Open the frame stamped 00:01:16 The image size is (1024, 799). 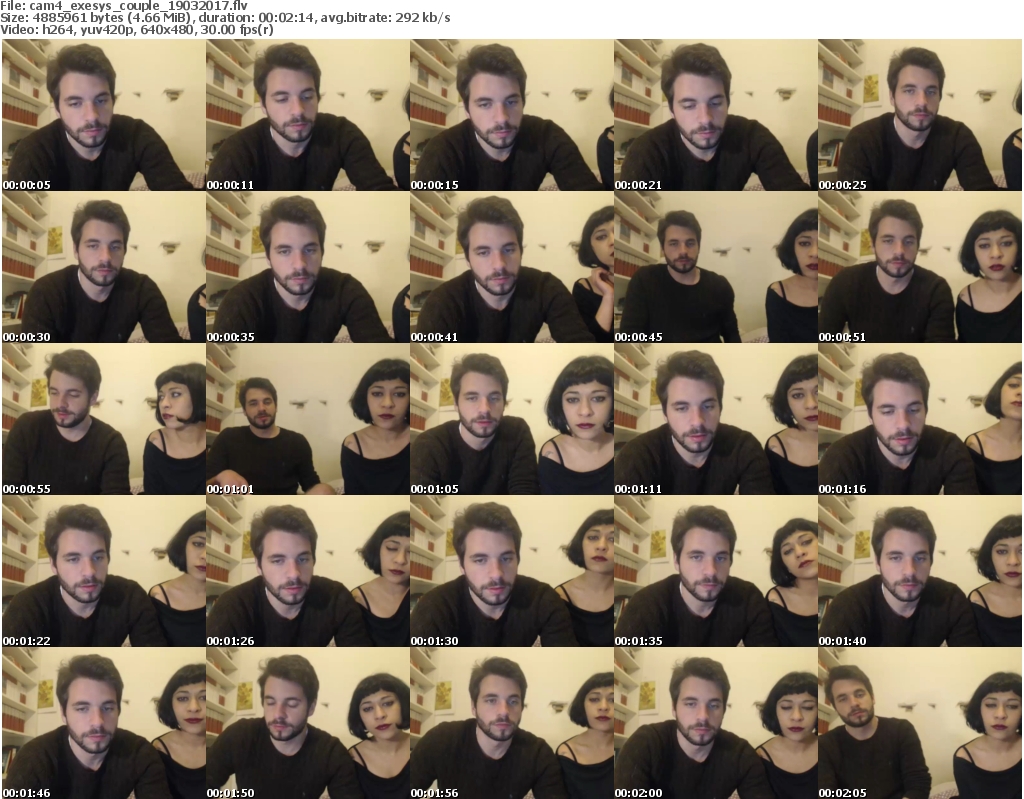pyautogui.click(x=920, y=419)
